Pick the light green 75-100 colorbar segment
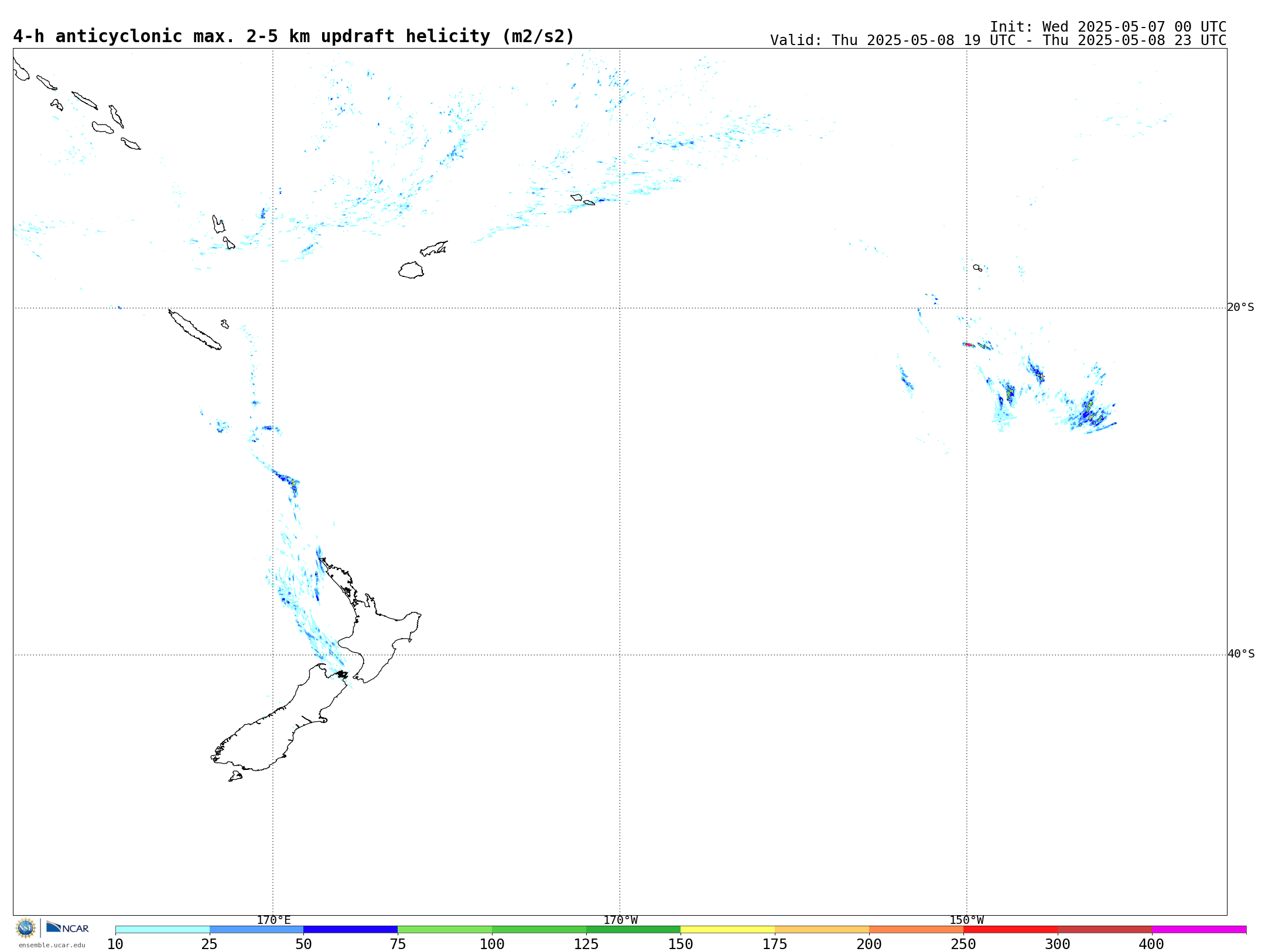1265x952 pixels. [445, 930]
